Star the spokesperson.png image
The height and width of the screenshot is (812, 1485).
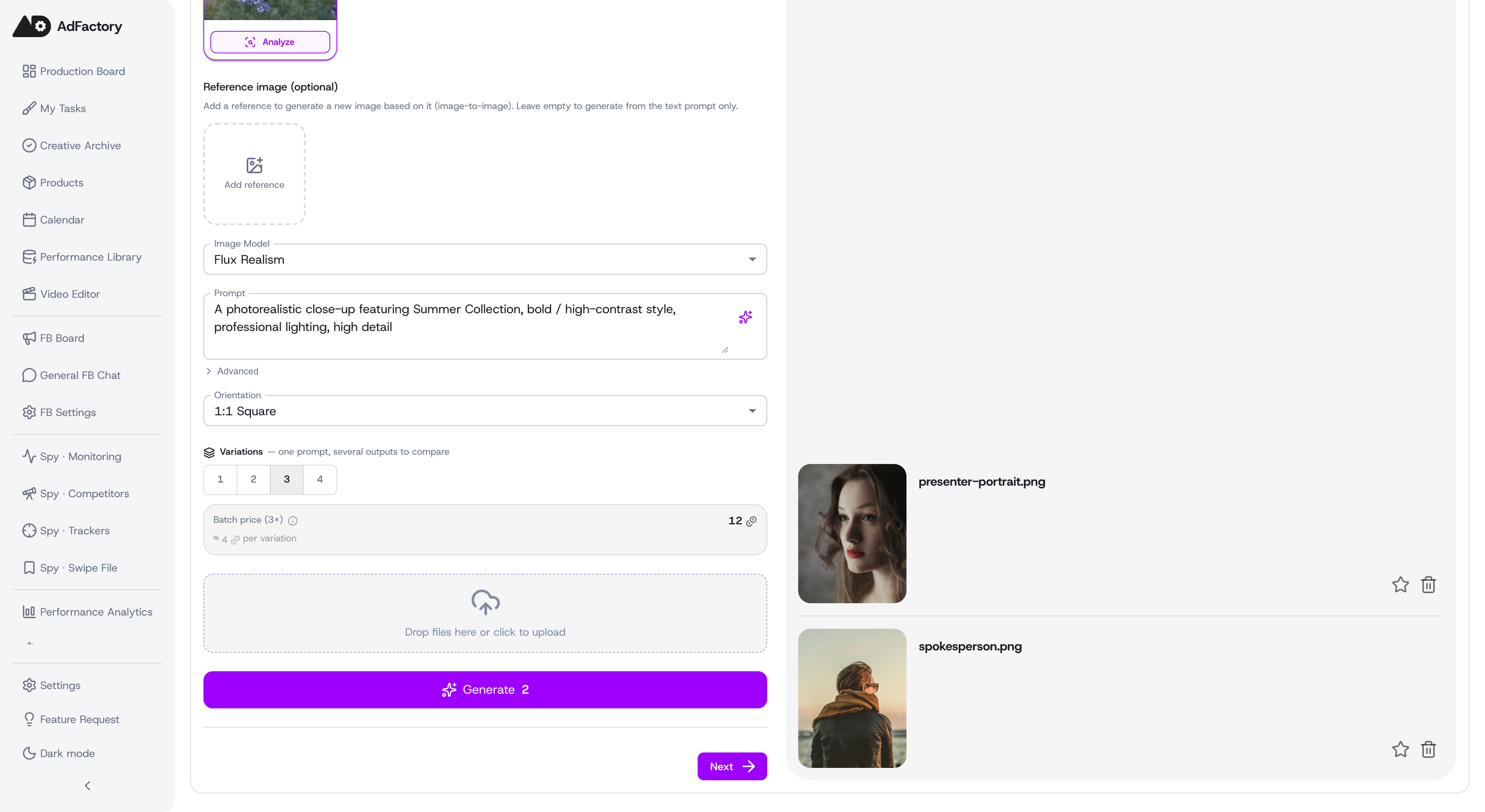click(x=1400, y=749)
